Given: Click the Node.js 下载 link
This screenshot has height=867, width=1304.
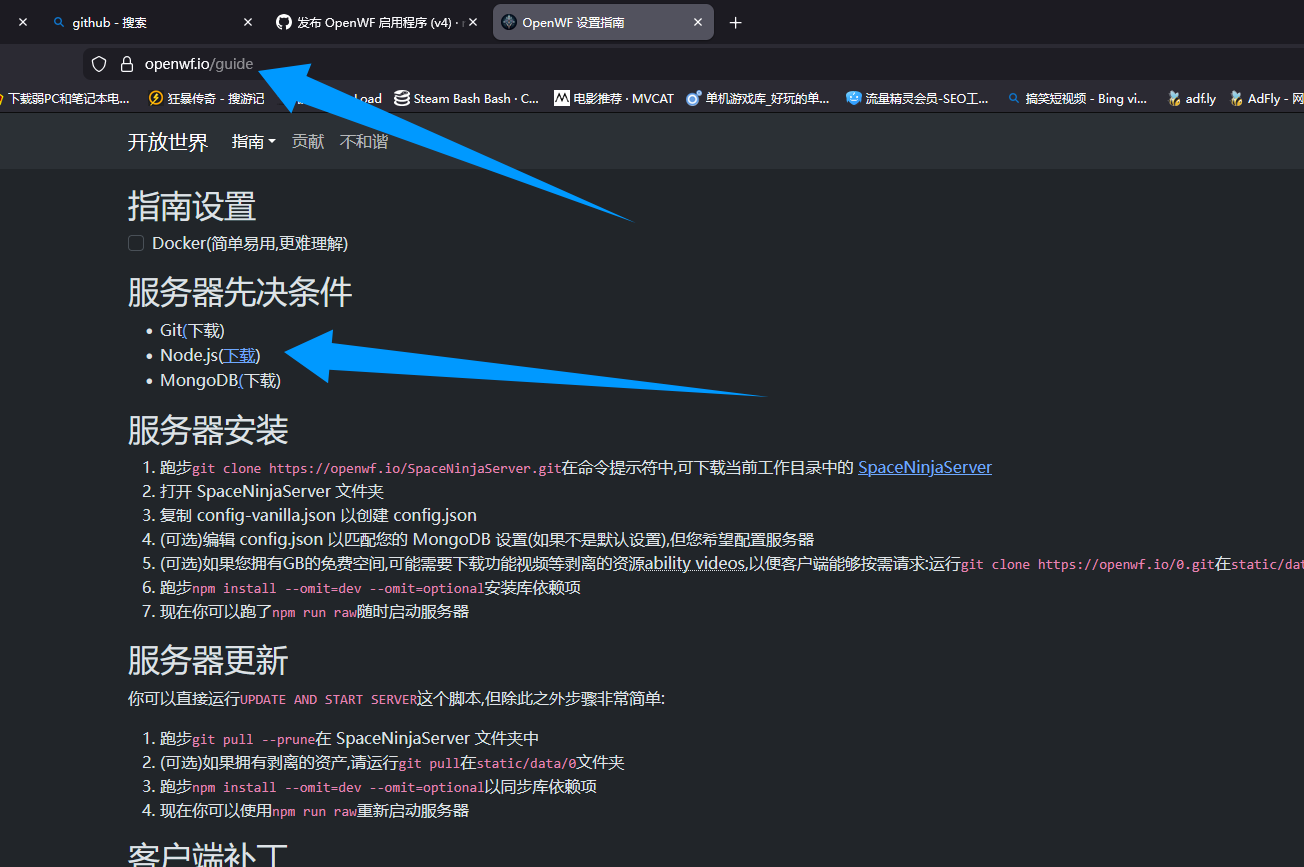Looking at the screenshot, I should point(240,355).
